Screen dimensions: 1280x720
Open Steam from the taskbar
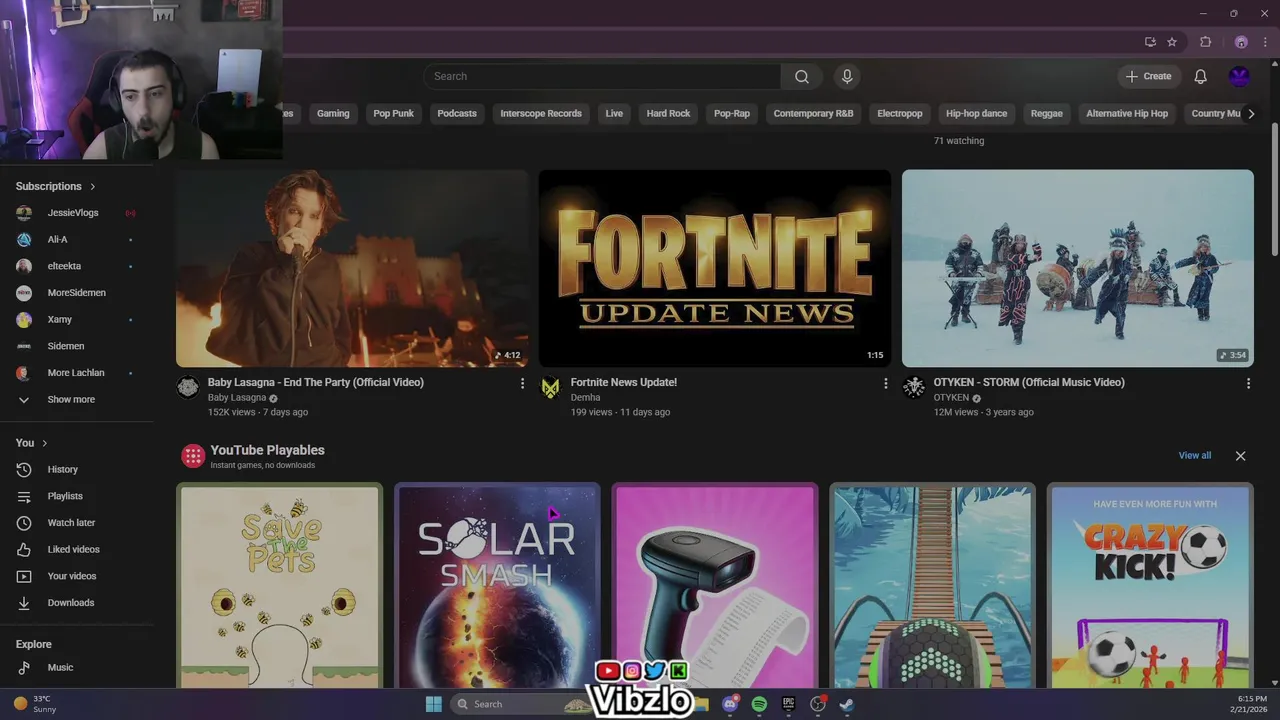846,704
